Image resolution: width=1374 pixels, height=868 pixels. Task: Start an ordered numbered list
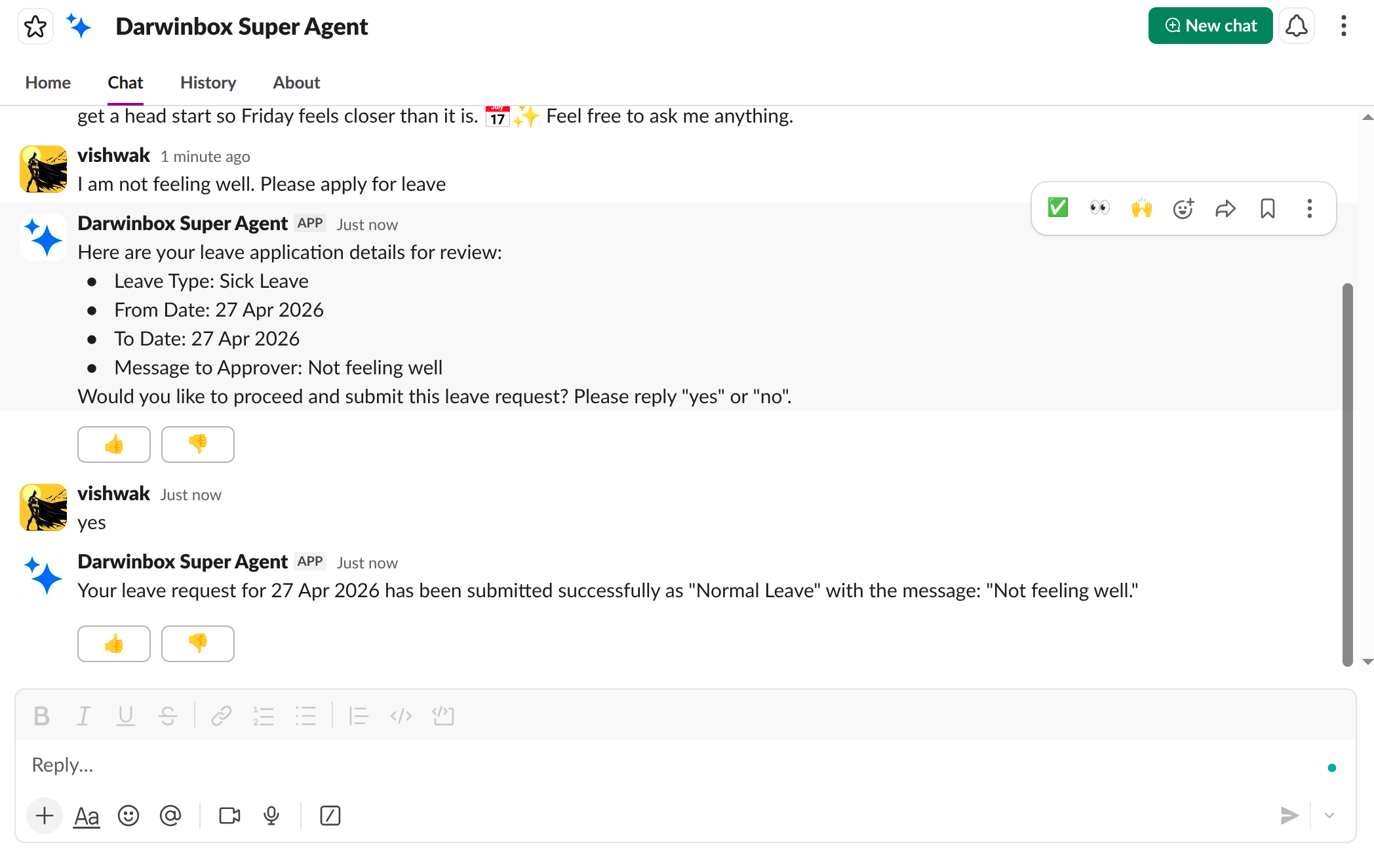pyautogui.click(x=264, y=716)
